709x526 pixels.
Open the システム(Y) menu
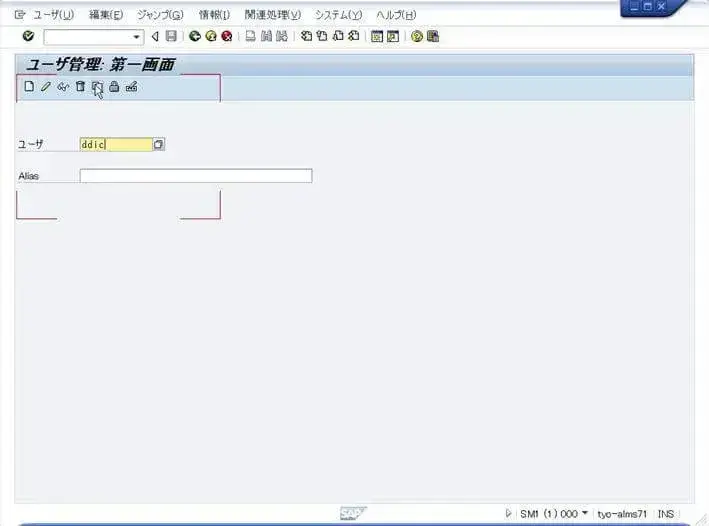[338, 15]
